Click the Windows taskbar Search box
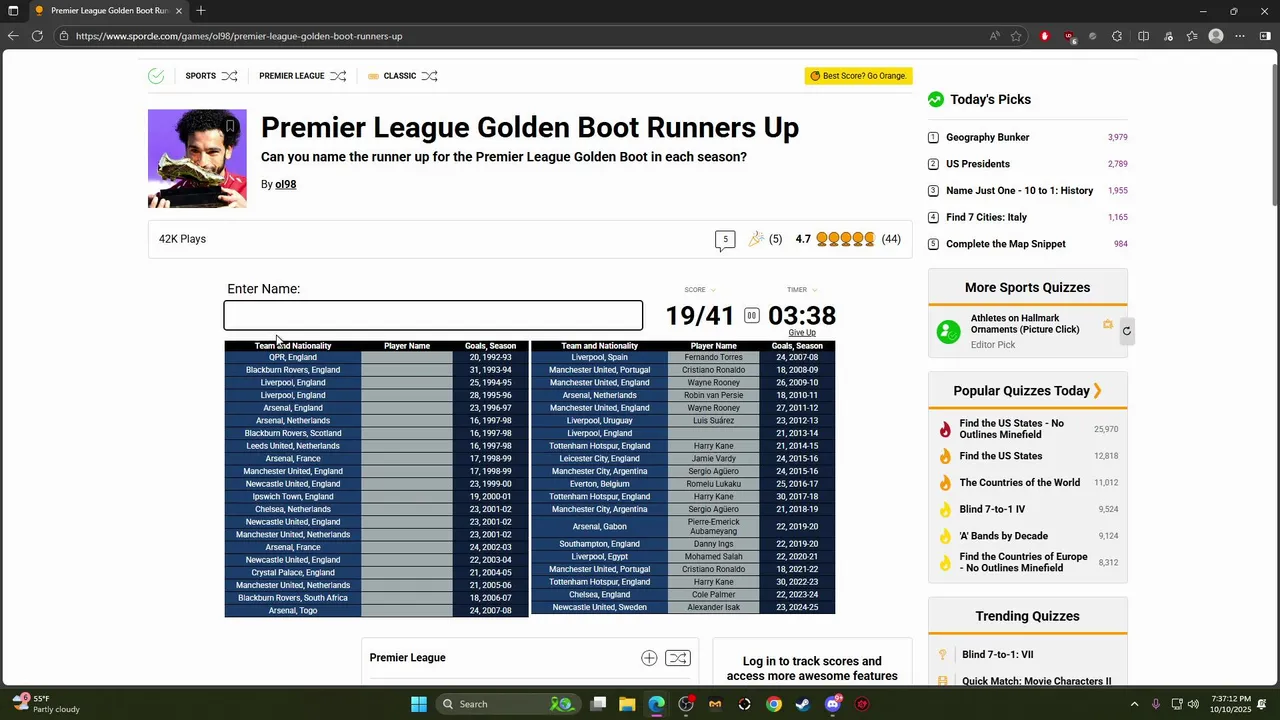 pos(508,704)
